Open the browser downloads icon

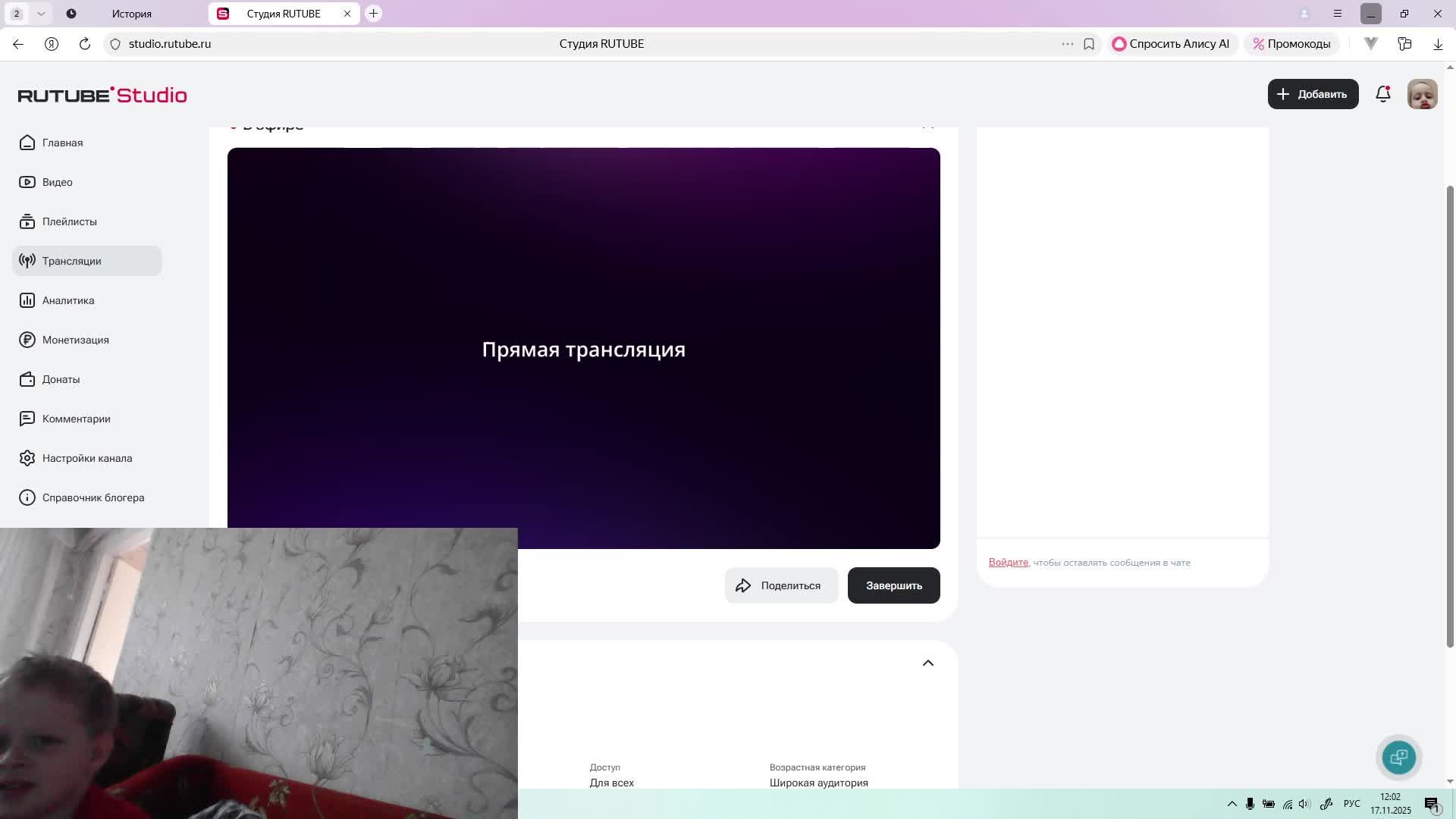(x=1438, y=44)
